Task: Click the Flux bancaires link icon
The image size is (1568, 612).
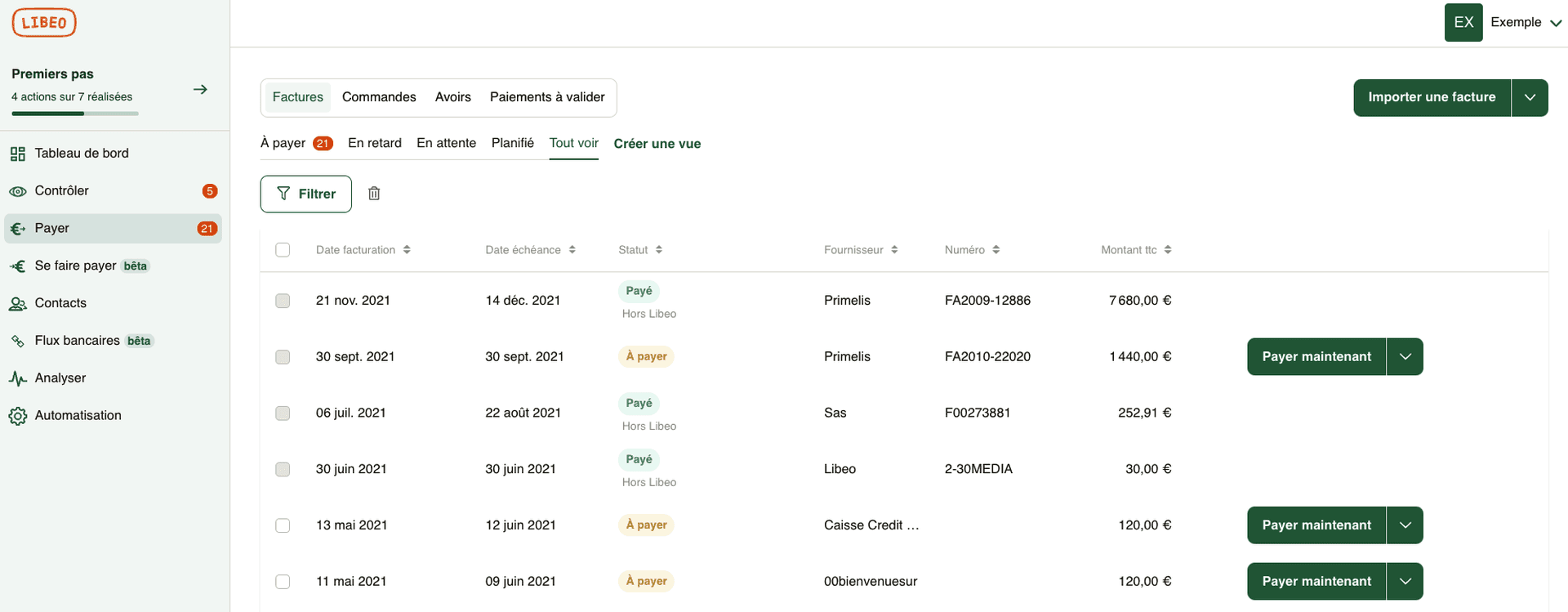Action: (x=17, y=342)
